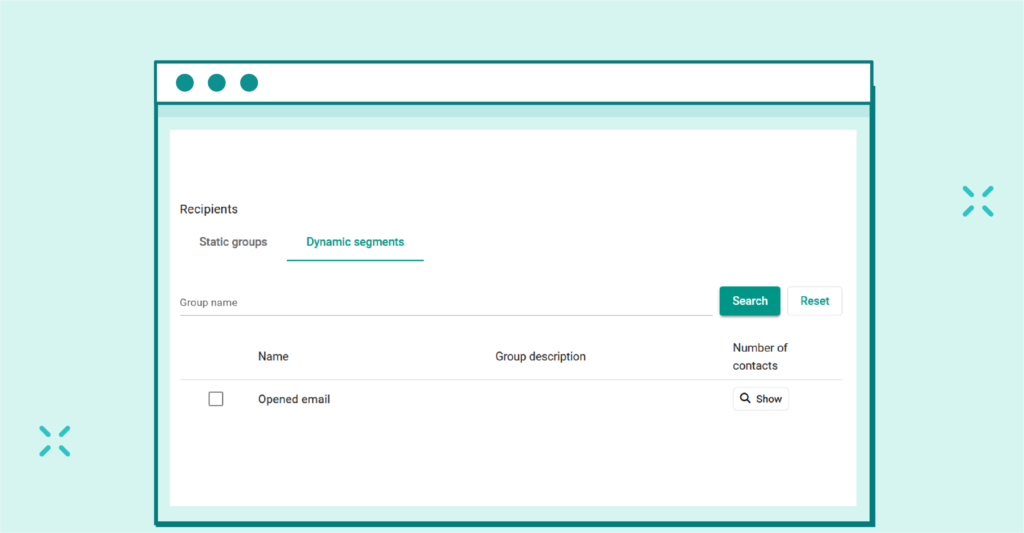Click the first teal dot in title bar

(x=185, y=83)
